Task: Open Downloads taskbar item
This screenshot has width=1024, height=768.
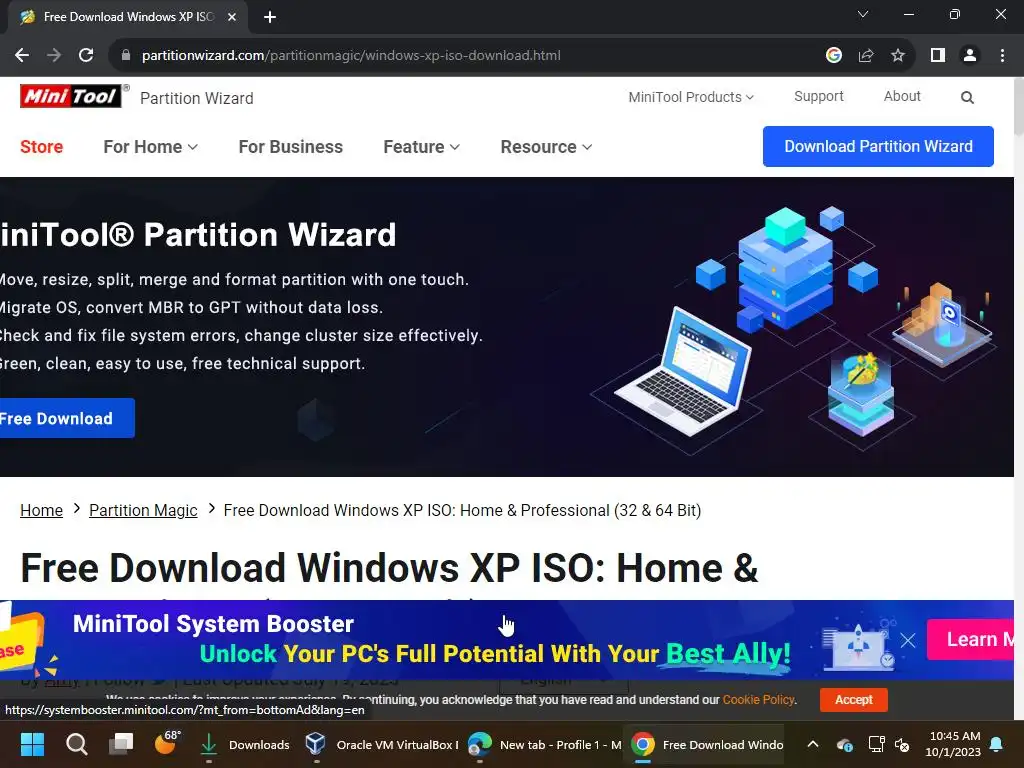Action: 245,744
